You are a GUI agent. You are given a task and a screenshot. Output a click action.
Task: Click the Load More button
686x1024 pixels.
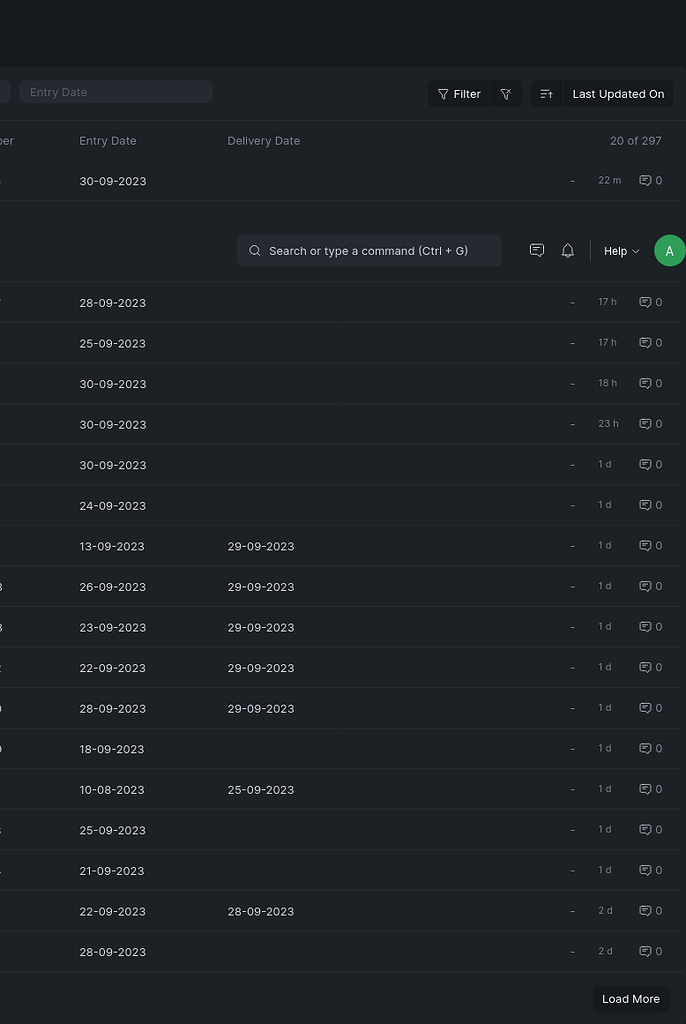pyautogui.click(x=630, y=999)
